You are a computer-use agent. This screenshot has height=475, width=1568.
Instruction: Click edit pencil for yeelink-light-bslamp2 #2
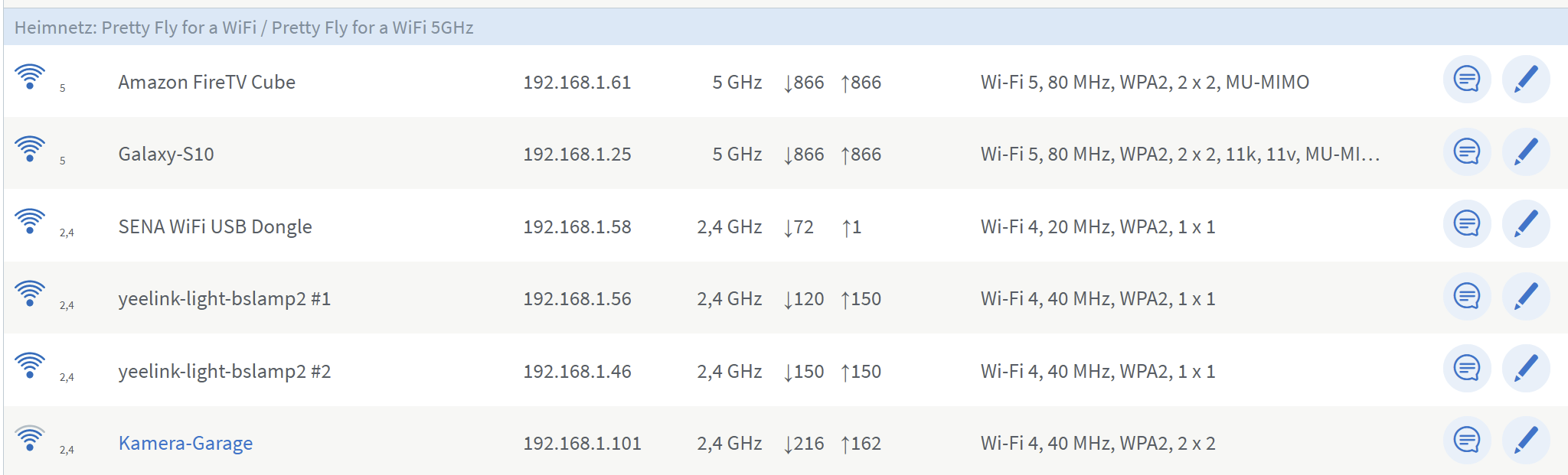point(1525,368)
